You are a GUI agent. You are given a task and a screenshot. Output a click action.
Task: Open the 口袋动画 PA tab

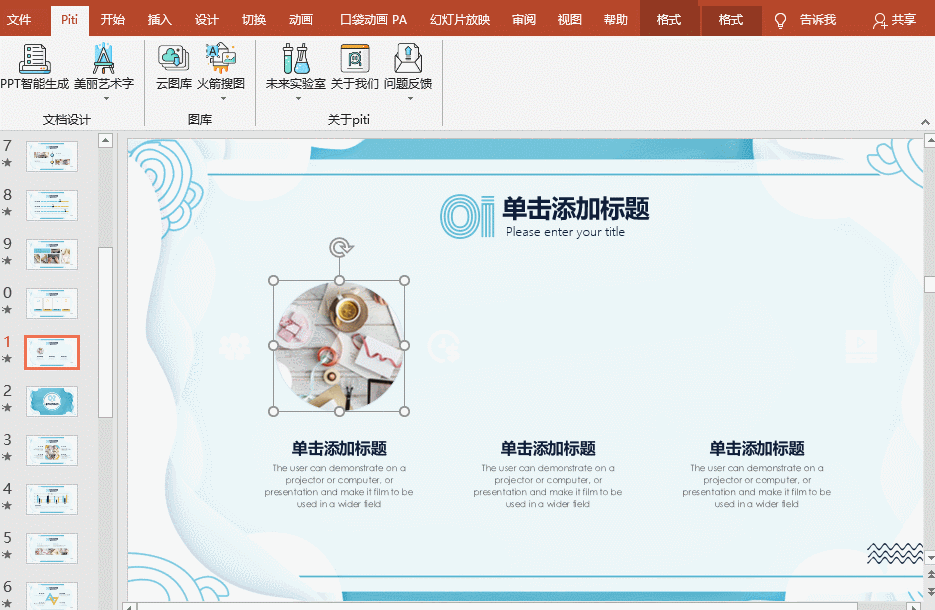tap(372, 19)
